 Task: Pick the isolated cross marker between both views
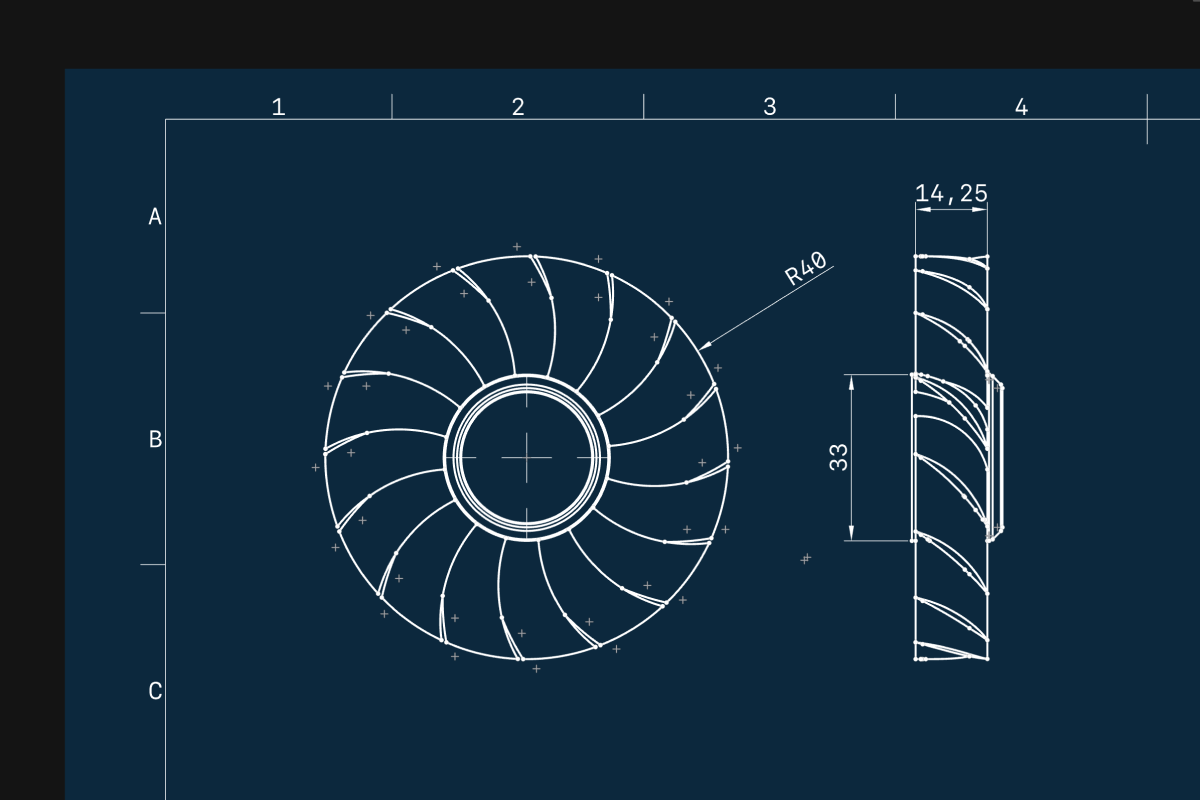[x=805, y=558]
